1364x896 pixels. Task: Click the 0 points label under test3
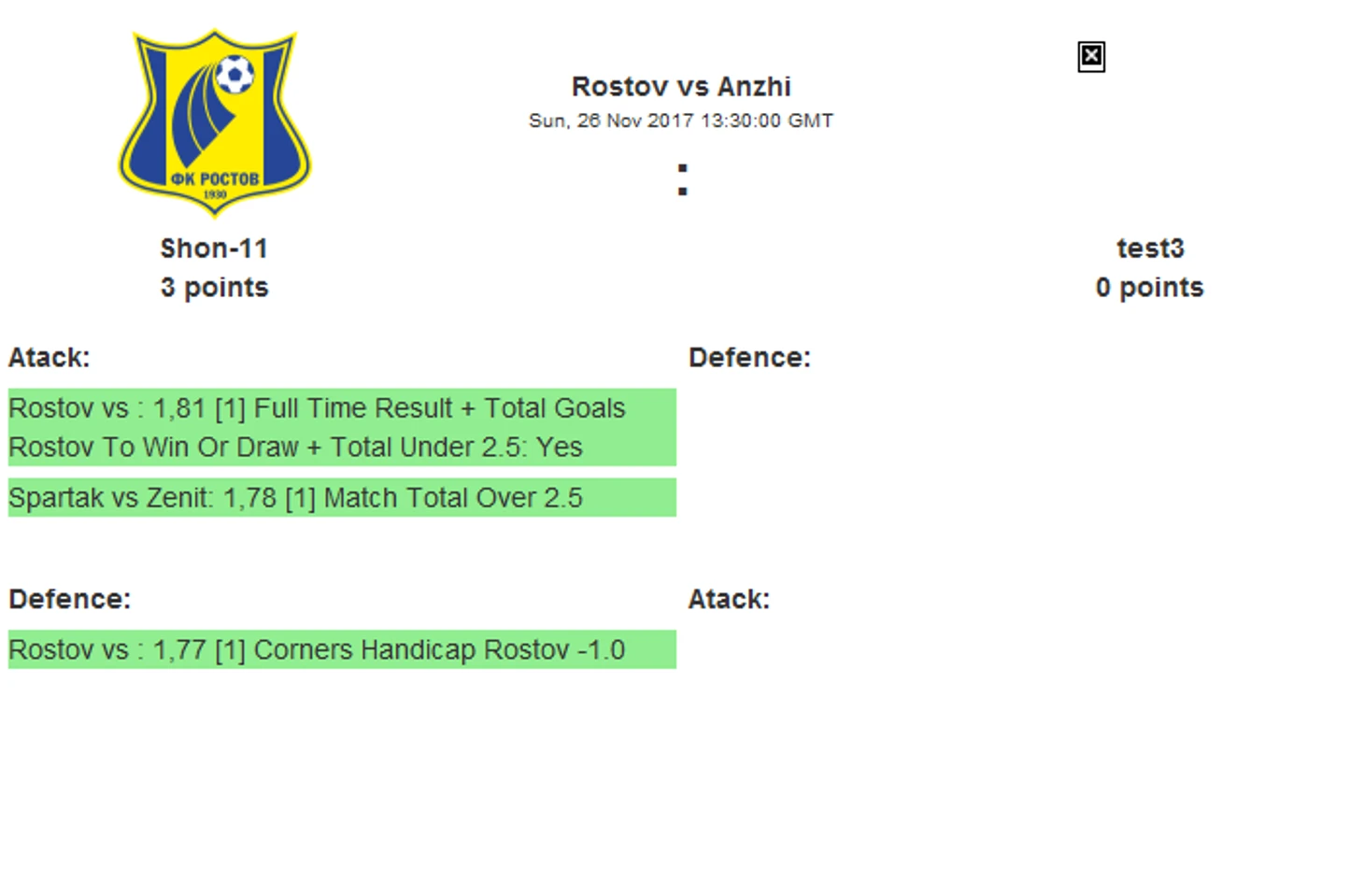coord(1150,288)
